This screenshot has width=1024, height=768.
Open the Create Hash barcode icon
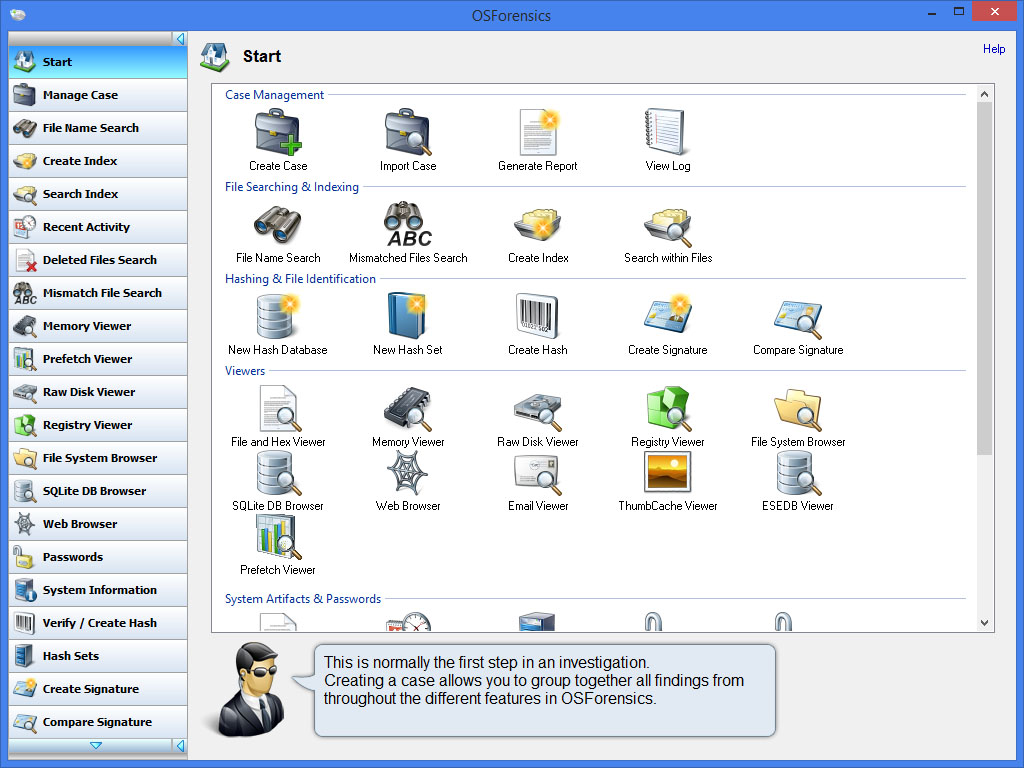[537, 316]
